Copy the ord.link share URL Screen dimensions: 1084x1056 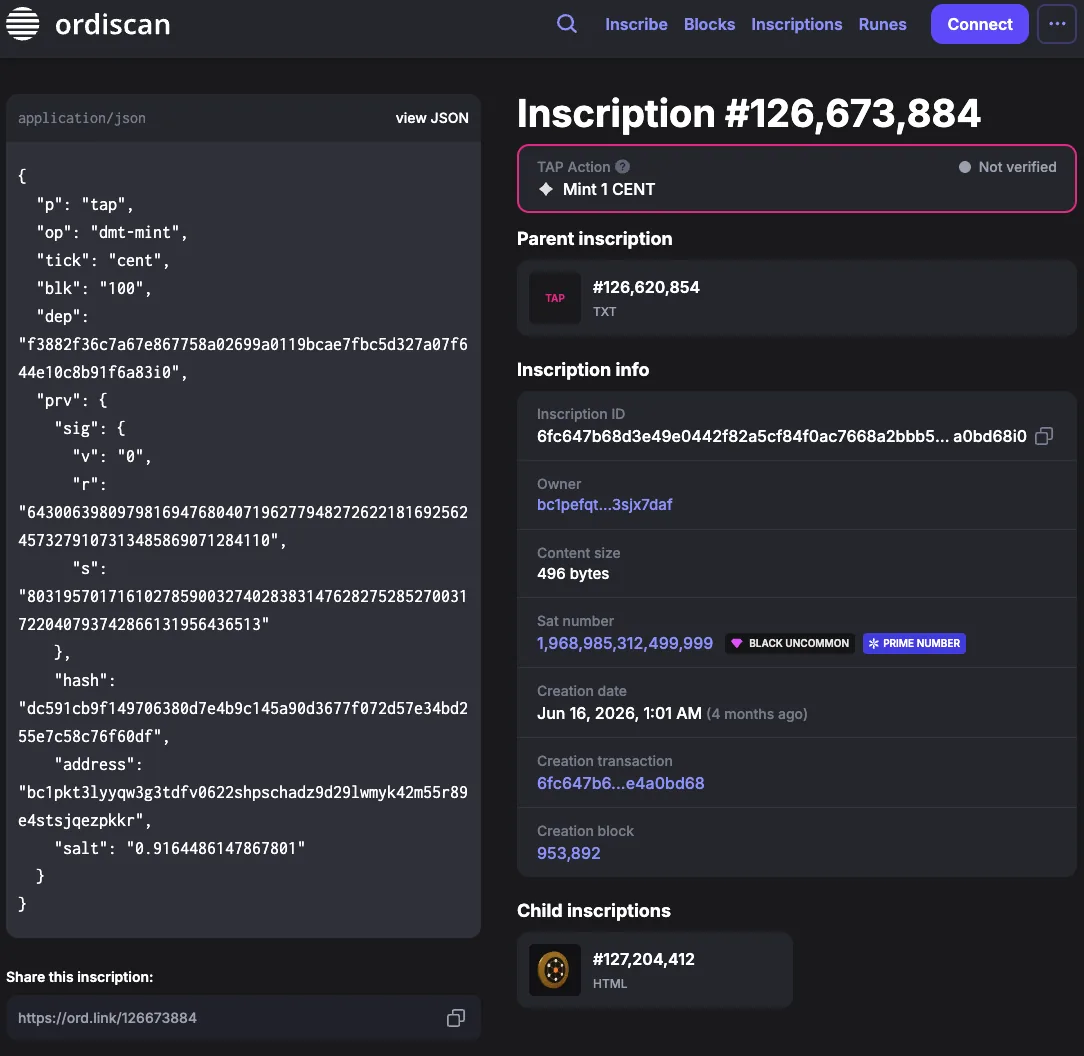coord(456,1018)
